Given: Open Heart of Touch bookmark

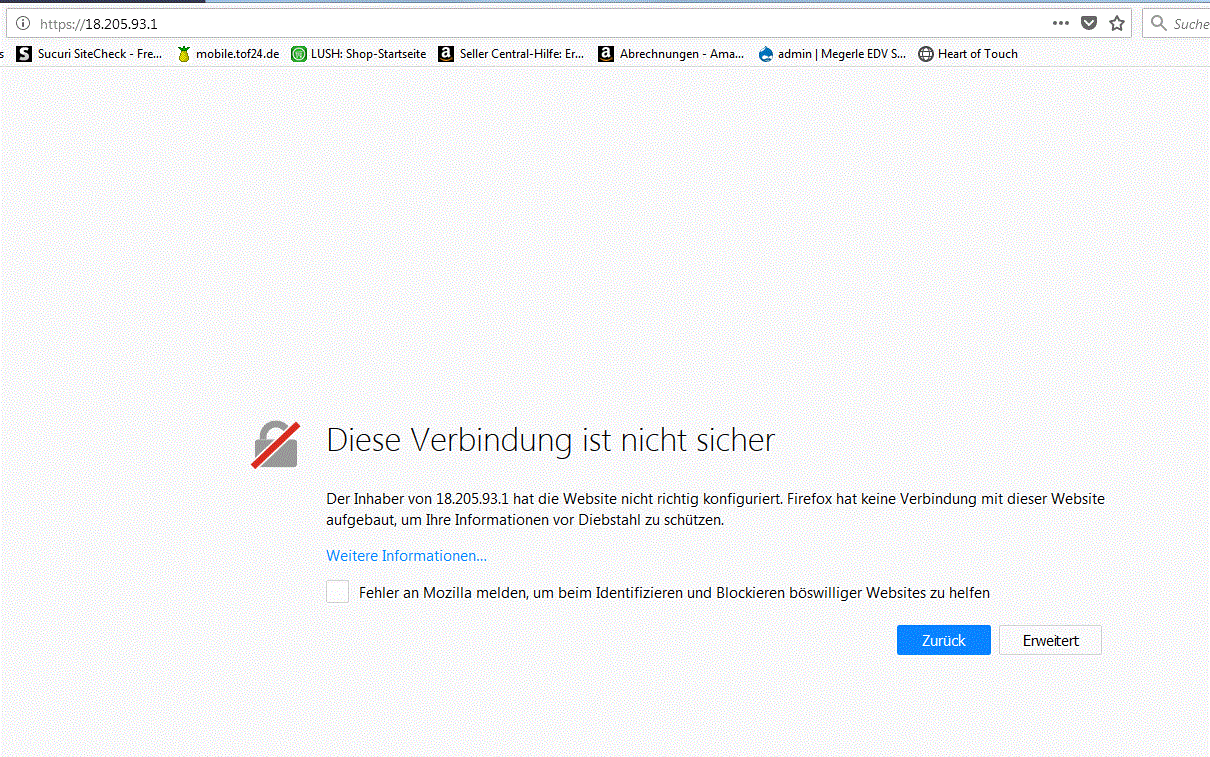Looking at the screenshot, I should (x=968, y=54).
